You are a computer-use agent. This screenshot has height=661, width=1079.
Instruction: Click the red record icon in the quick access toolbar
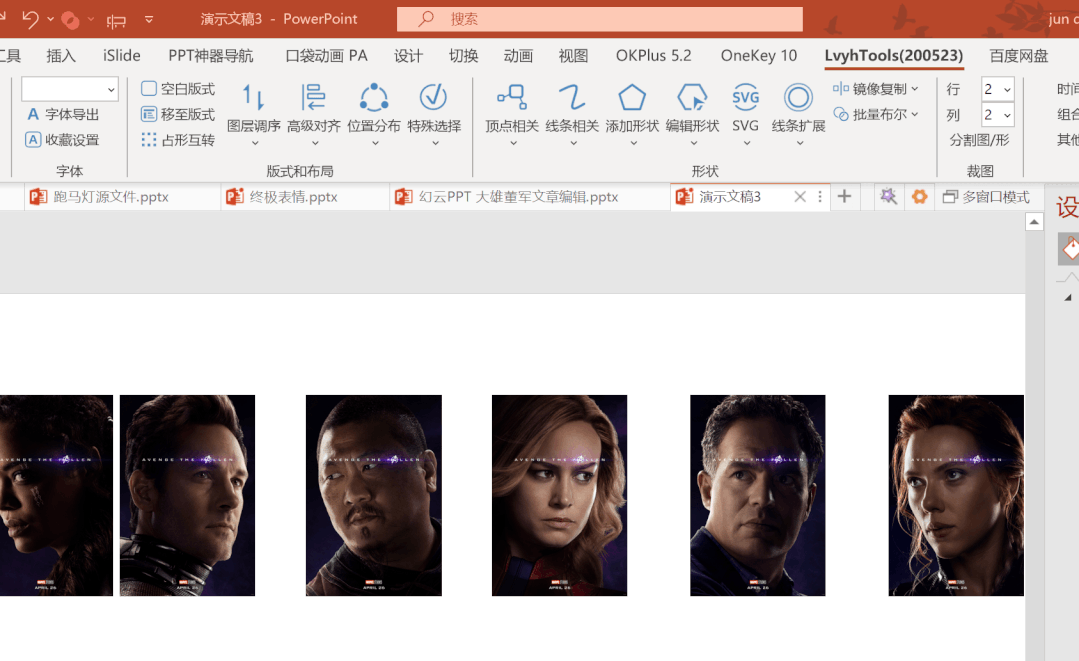coord(70,20)
